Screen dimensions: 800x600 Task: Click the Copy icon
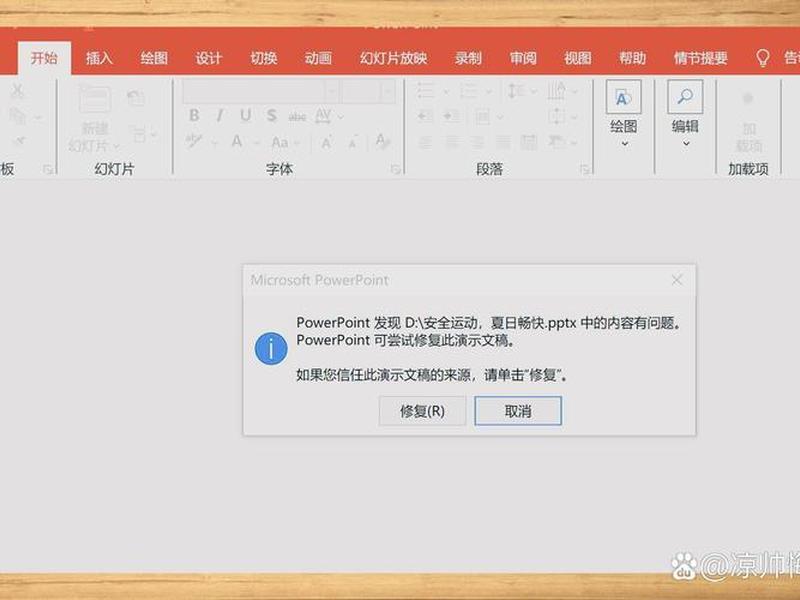[17, 116]
